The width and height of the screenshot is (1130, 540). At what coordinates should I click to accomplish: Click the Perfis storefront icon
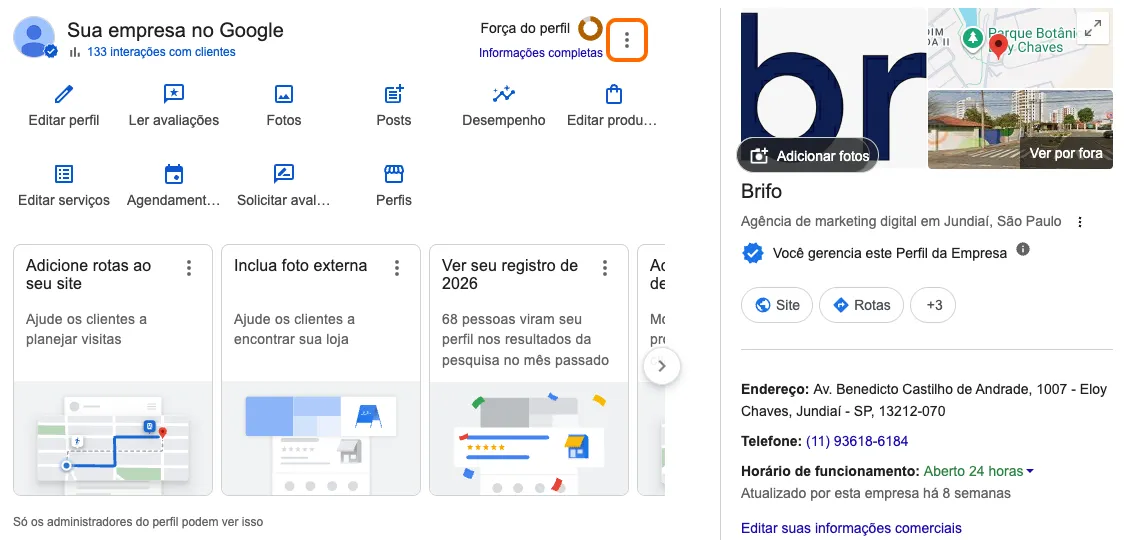tap(393, 174)
